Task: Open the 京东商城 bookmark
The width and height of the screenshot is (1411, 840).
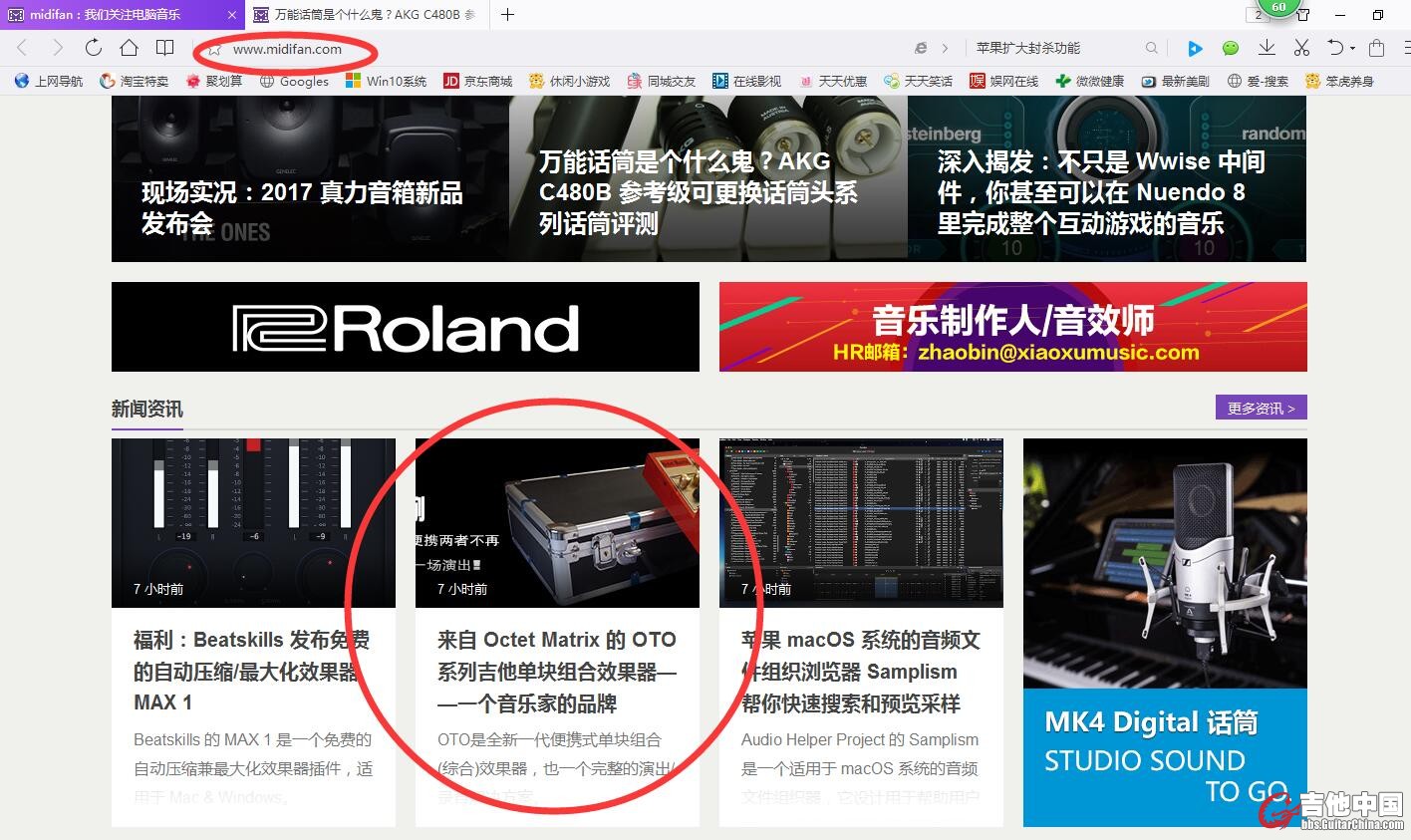Action: click(x=477, y=81)
